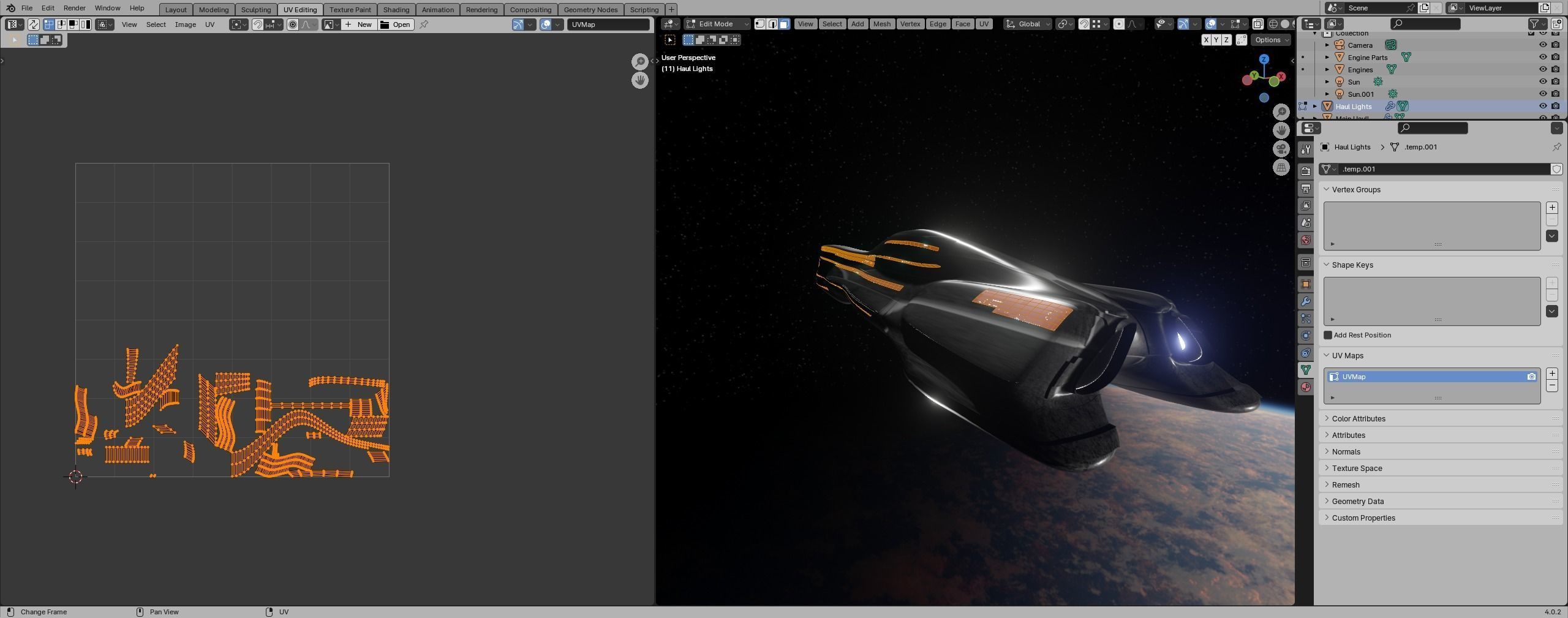Open the Render properties tab
The width and height of the screenshot is (1568, 618).
[1306, 171]
